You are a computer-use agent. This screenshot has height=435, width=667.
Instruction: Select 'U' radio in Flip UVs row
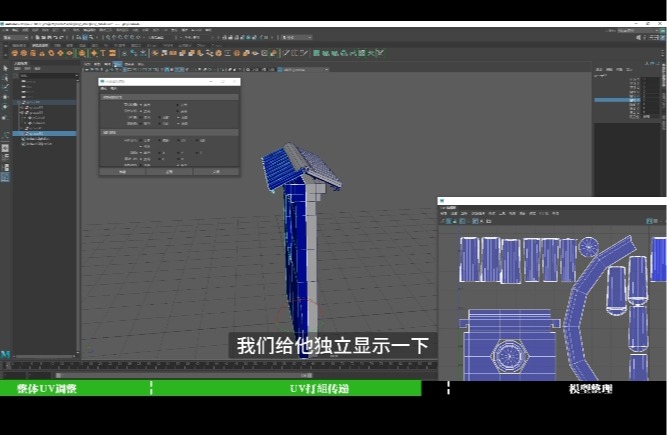pos(160,159)
